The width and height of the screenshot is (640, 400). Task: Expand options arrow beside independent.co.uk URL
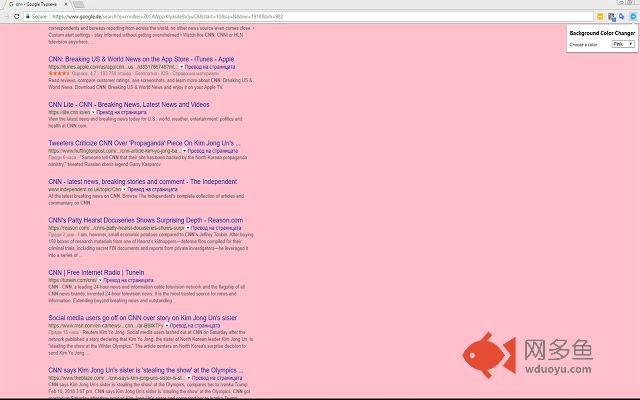124,189
